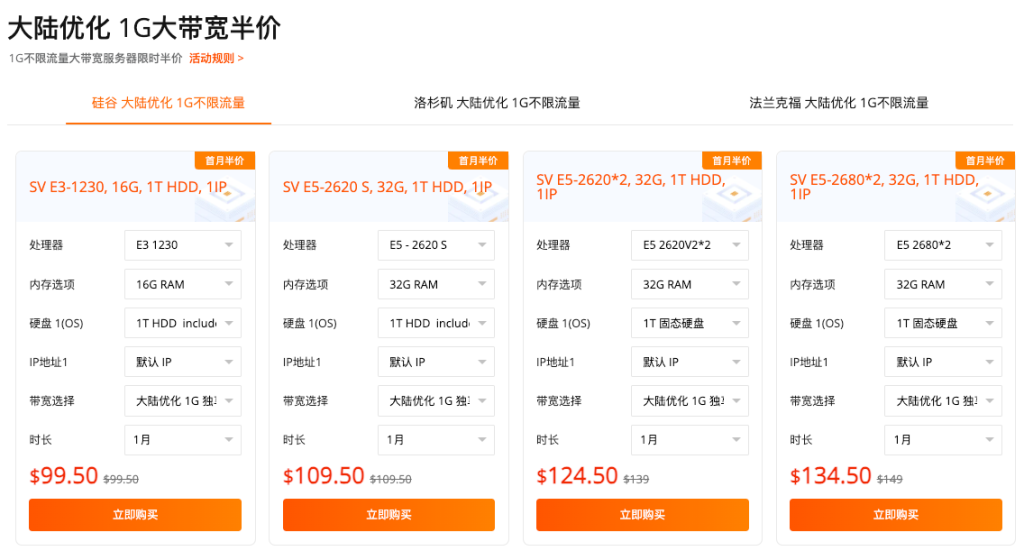Click 立即购买 for the $99.50 plan
The height and width of the screenshot is (551, 1024).
coord(135,515)
